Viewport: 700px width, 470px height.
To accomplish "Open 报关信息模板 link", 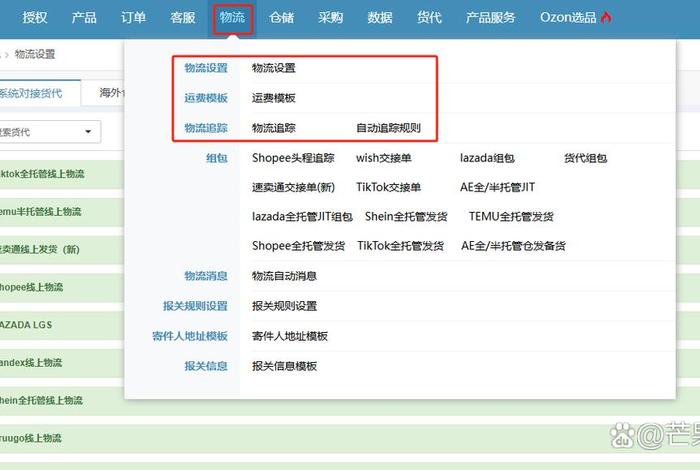I will [x=284, y=366].
